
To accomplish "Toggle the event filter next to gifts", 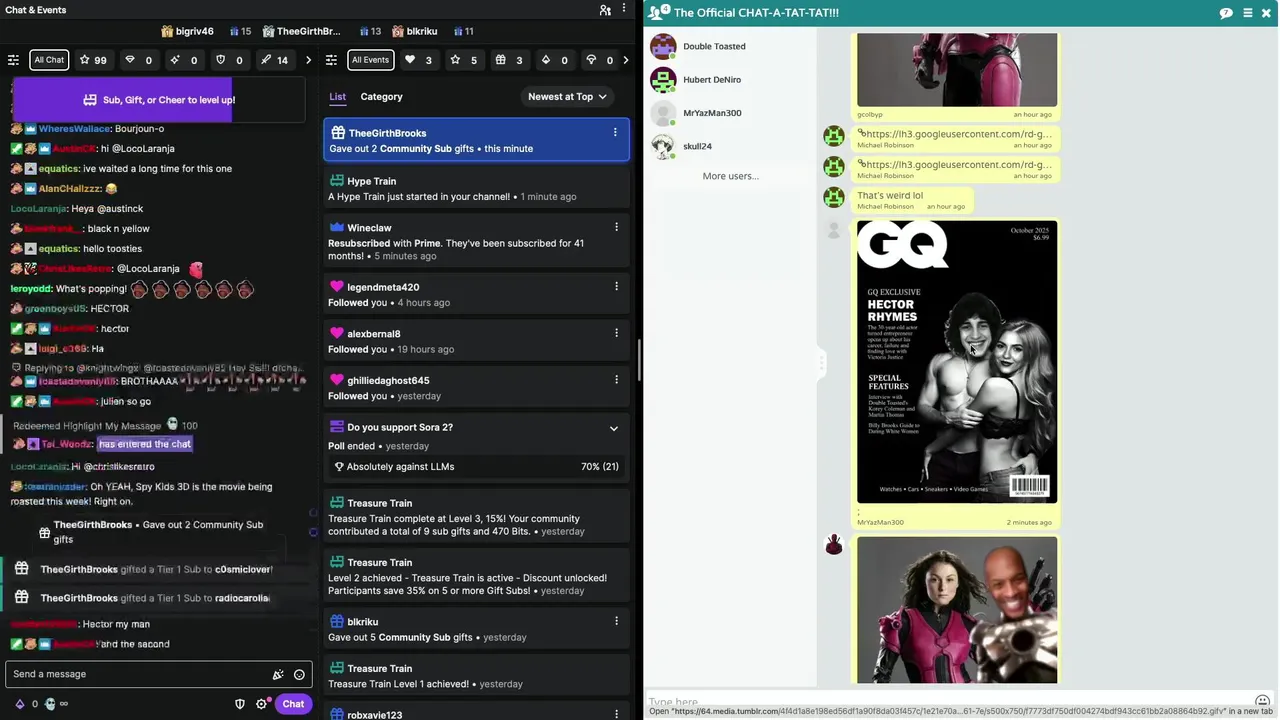I will click(554, 60).
